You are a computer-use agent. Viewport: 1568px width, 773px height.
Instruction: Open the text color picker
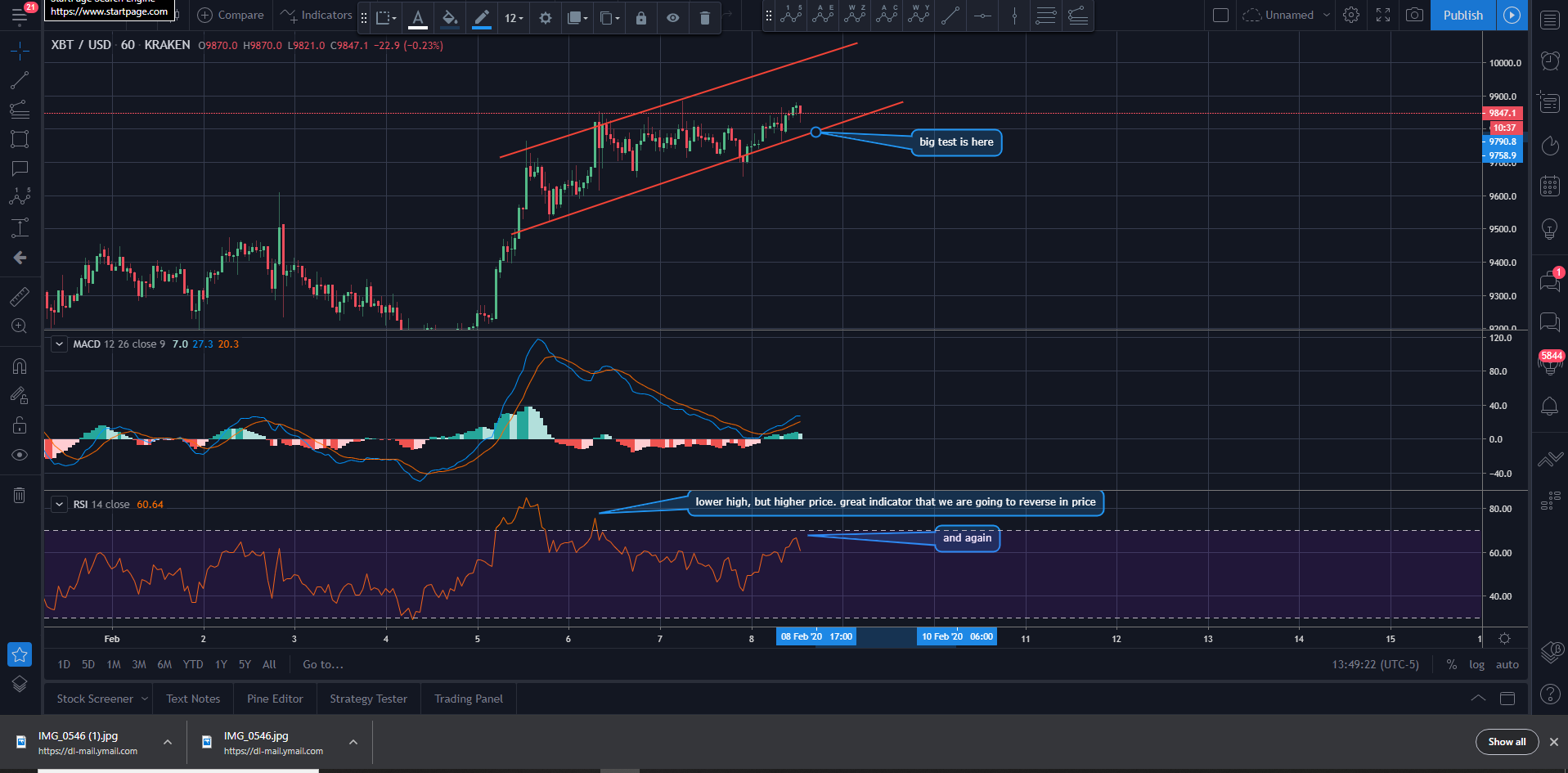[418, 17]
